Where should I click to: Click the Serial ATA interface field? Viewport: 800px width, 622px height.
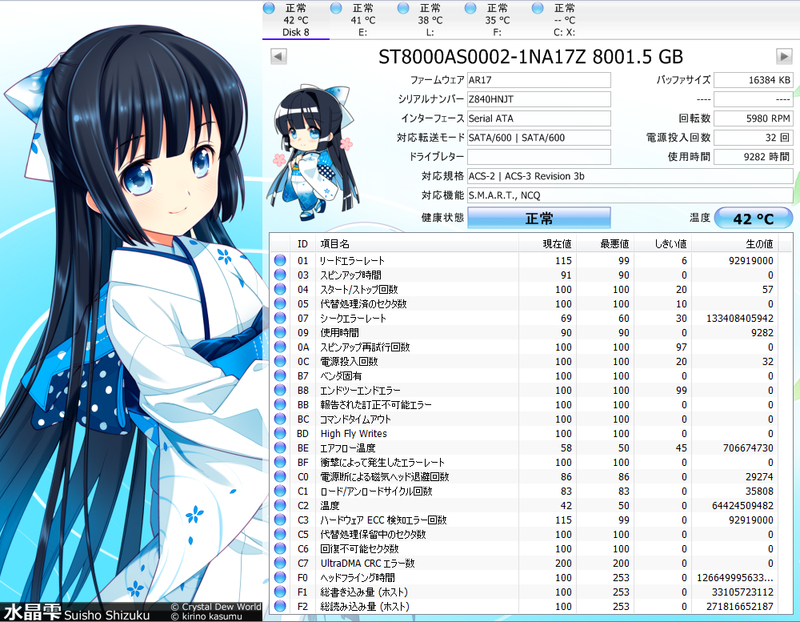click(x=539, y=118)
